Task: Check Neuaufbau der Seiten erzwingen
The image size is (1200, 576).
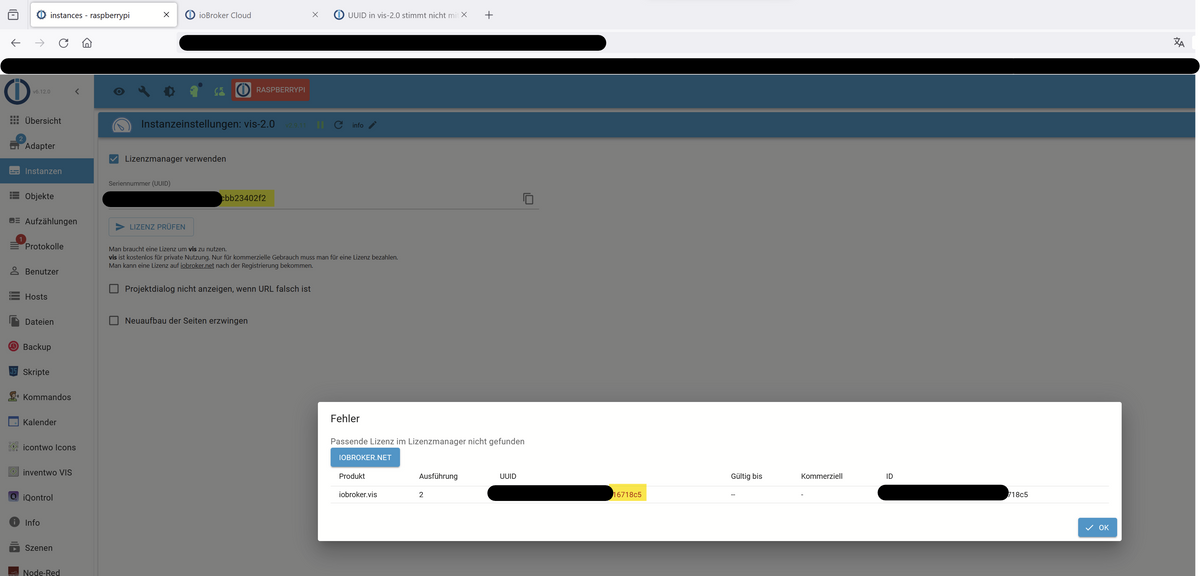Action: click(x=114, y=321)
